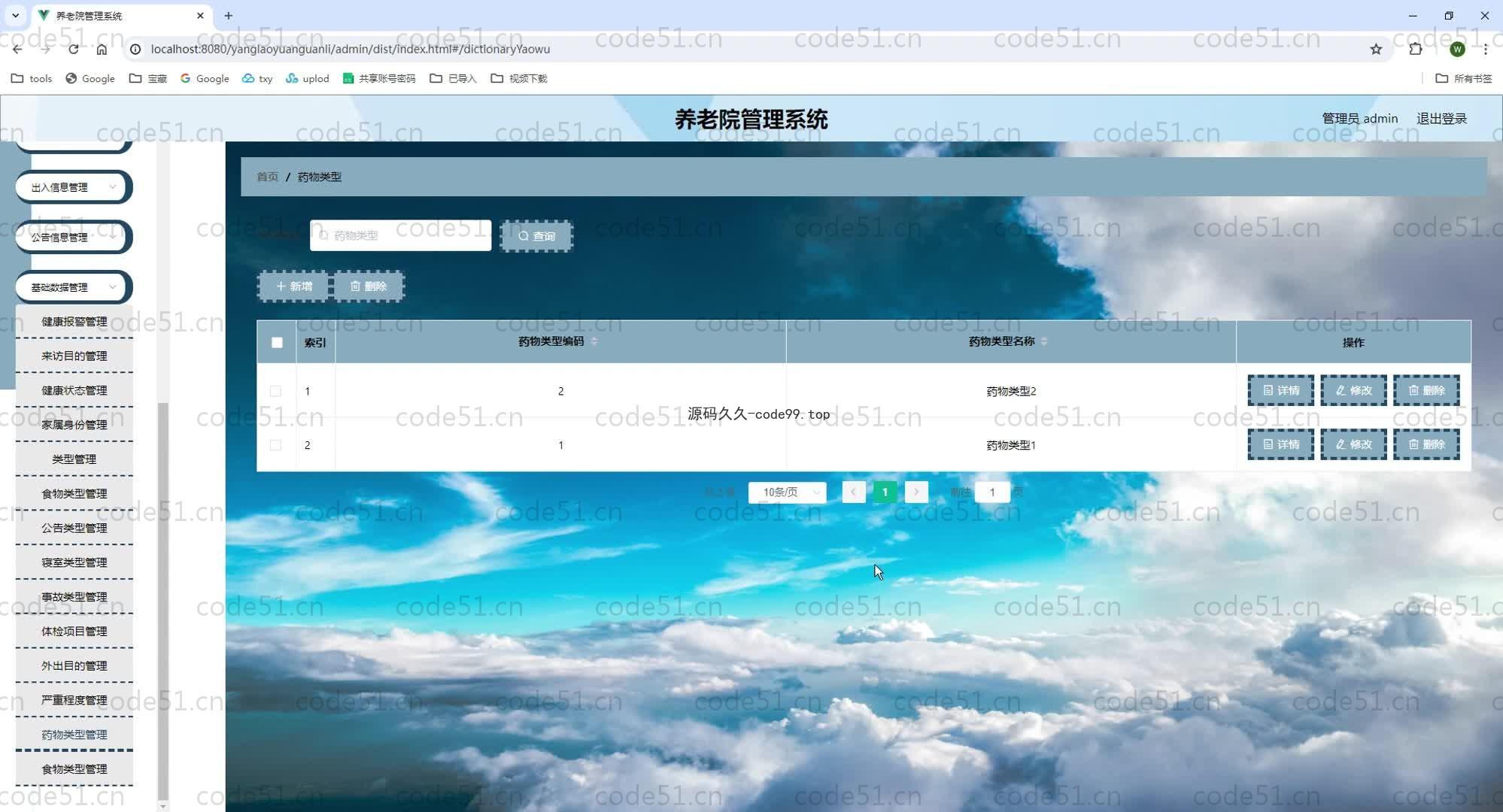Open the 宝藏 bookmark folder
The width and height of the screenshot is (1503, 812).
click(148, 78)
